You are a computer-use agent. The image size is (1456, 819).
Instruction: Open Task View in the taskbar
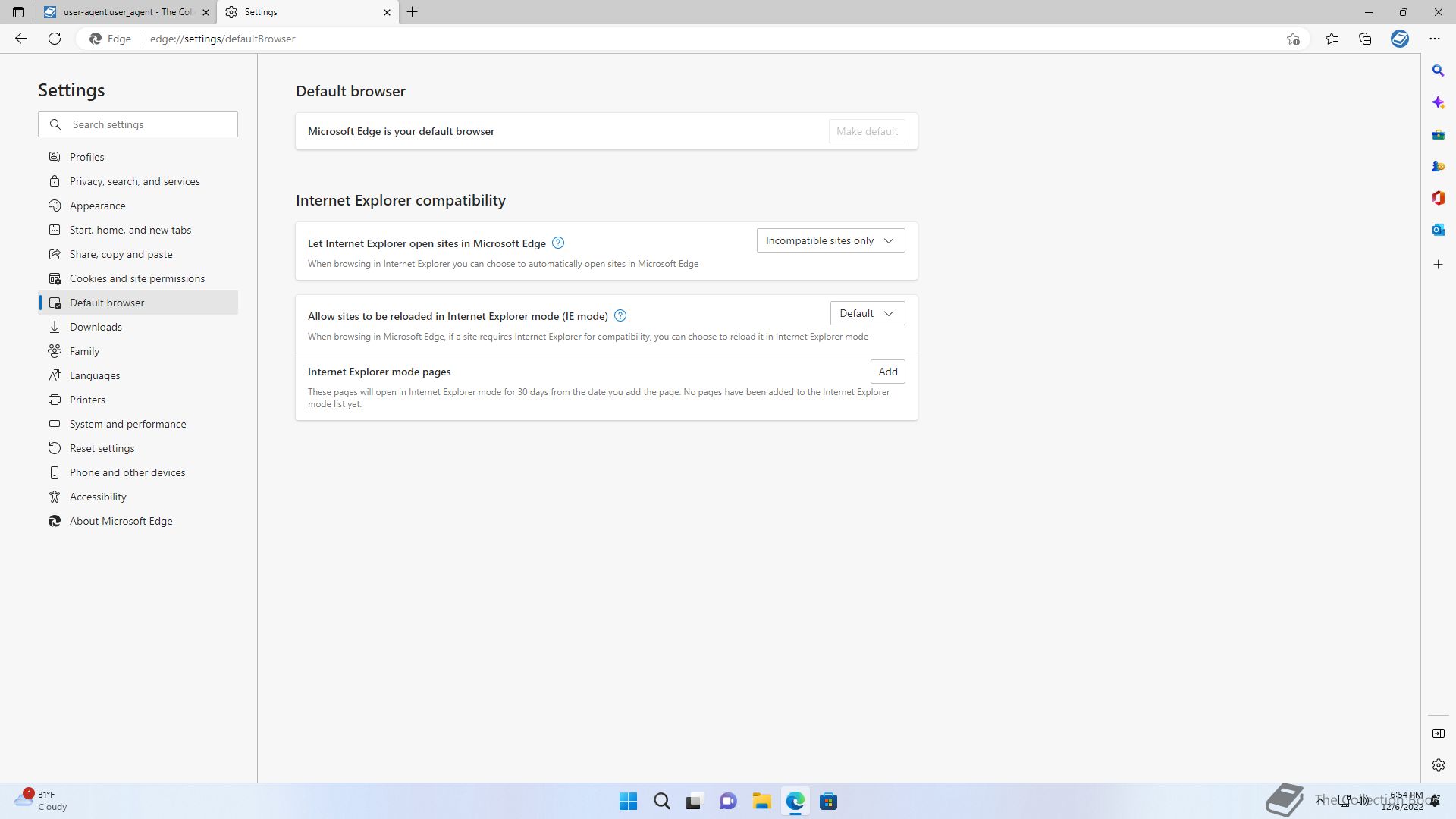click(695, 802)
